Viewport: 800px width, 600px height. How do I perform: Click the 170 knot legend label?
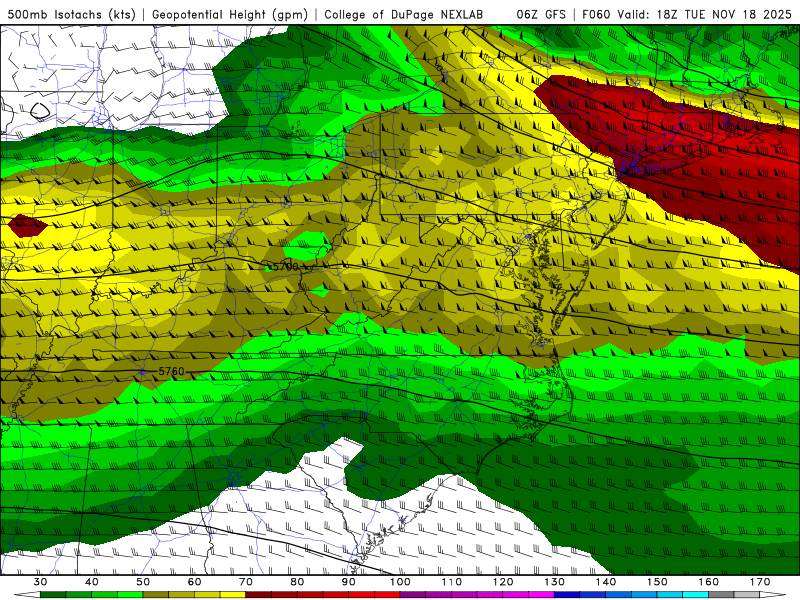click(760, 582)
